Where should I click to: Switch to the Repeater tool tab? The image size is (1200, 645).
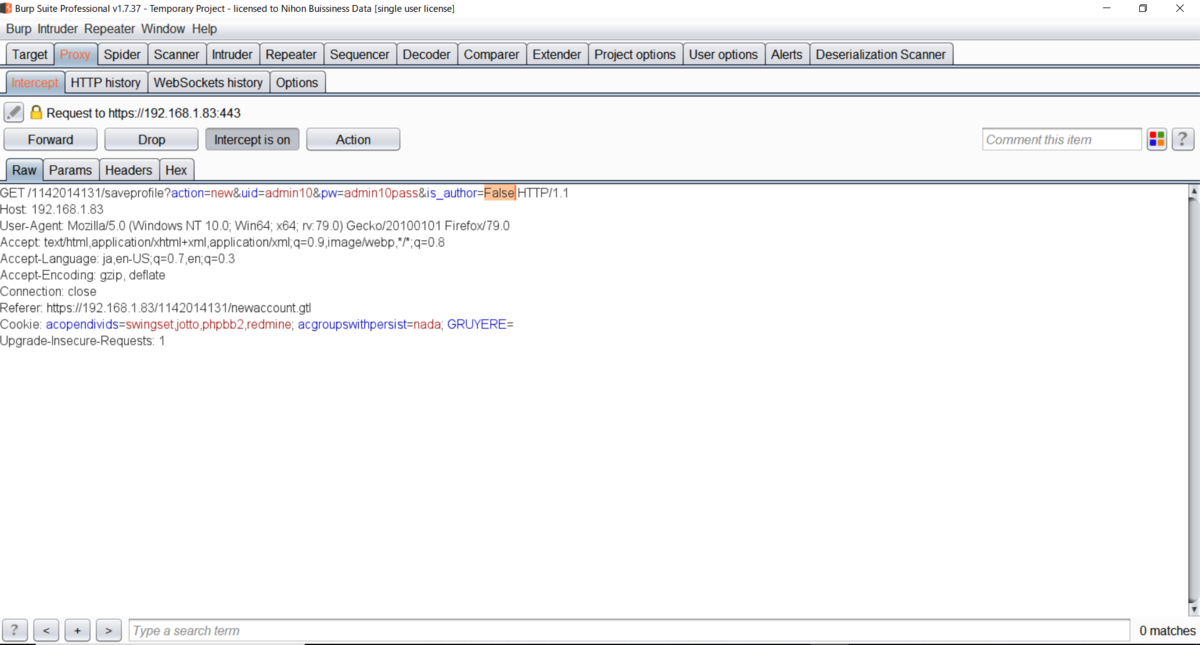[x=291, y=54]
